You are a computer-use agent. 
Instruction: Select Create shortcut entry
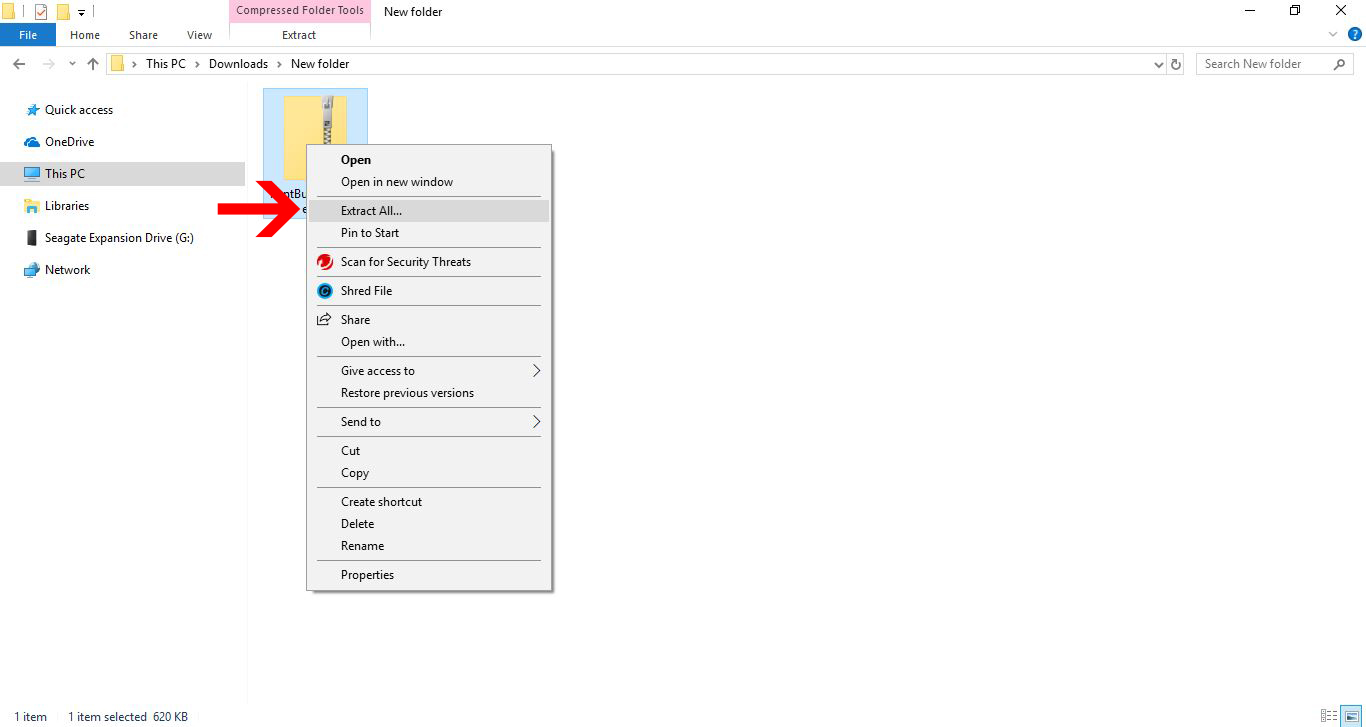429,502
